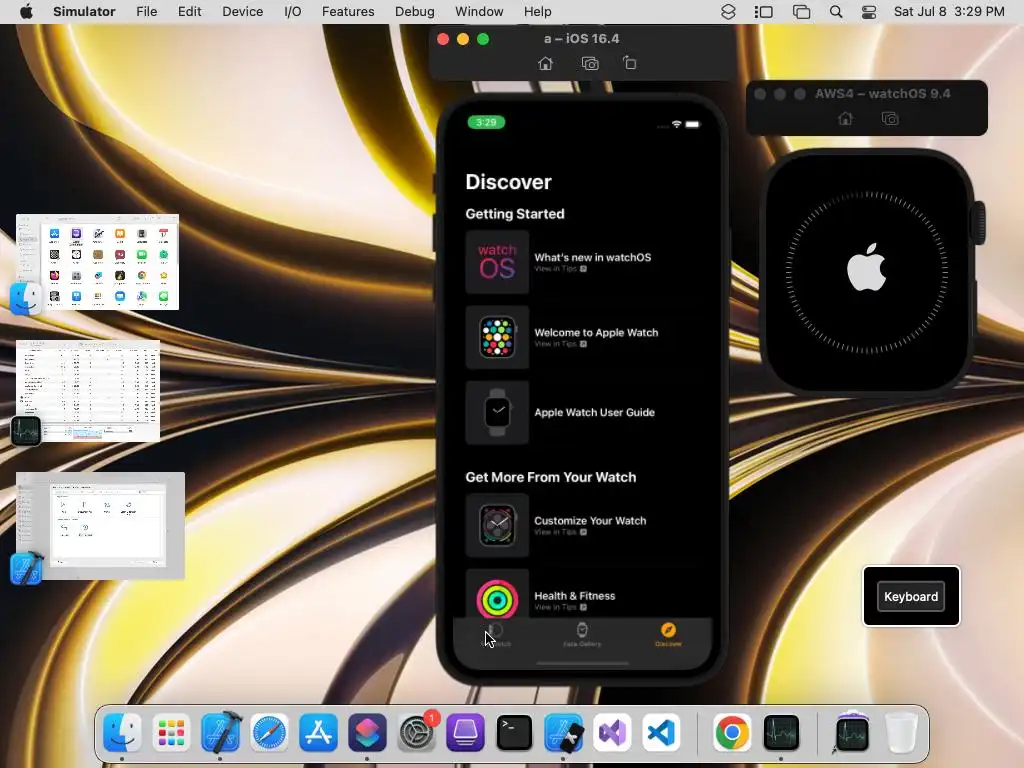This screenshot has height=768, width=1024.
Task: Open the I/O menu
Action: click(293, 12)
